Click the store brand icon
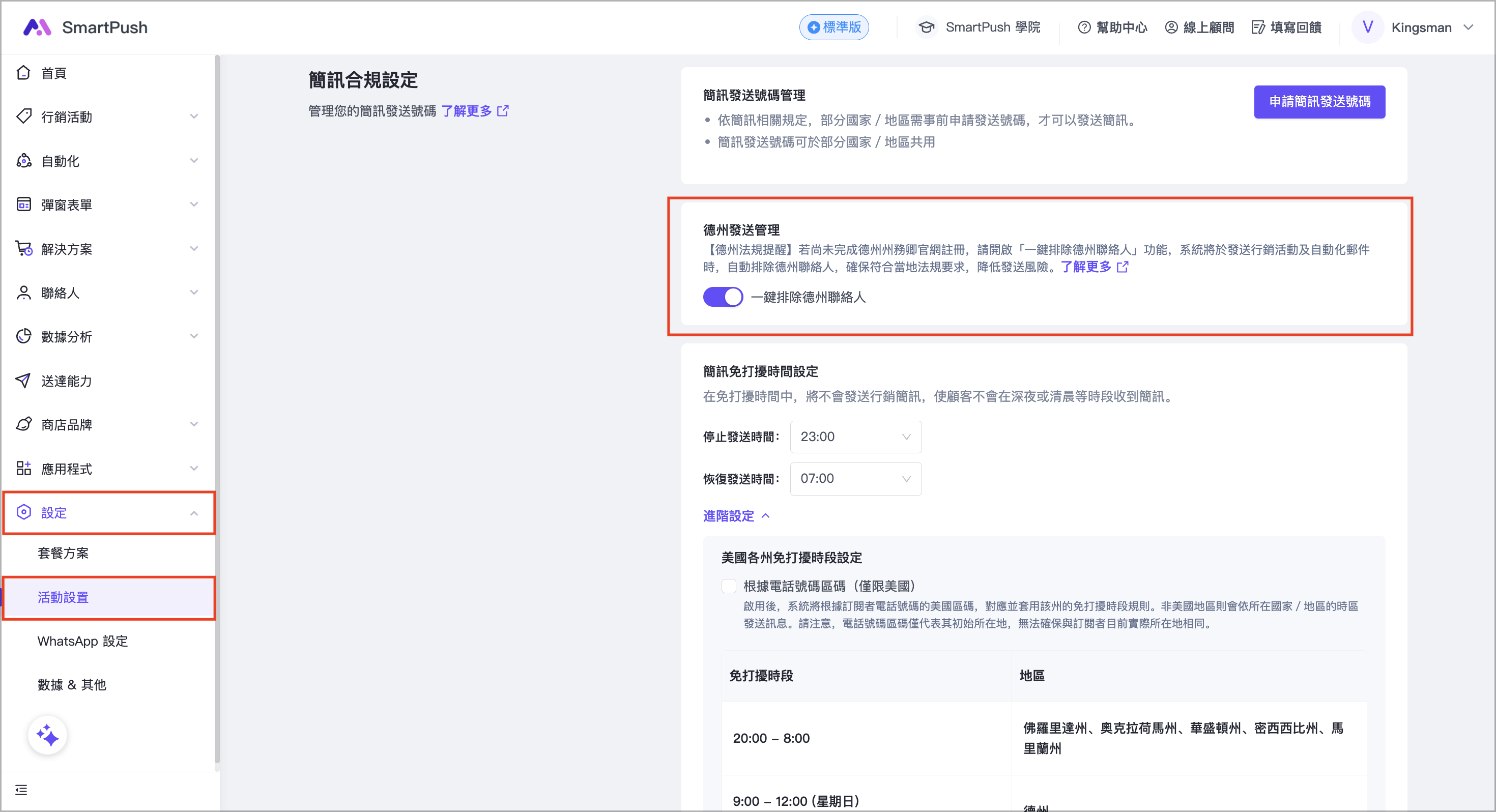The image size is (1496, 812). (x=23, y=424)
